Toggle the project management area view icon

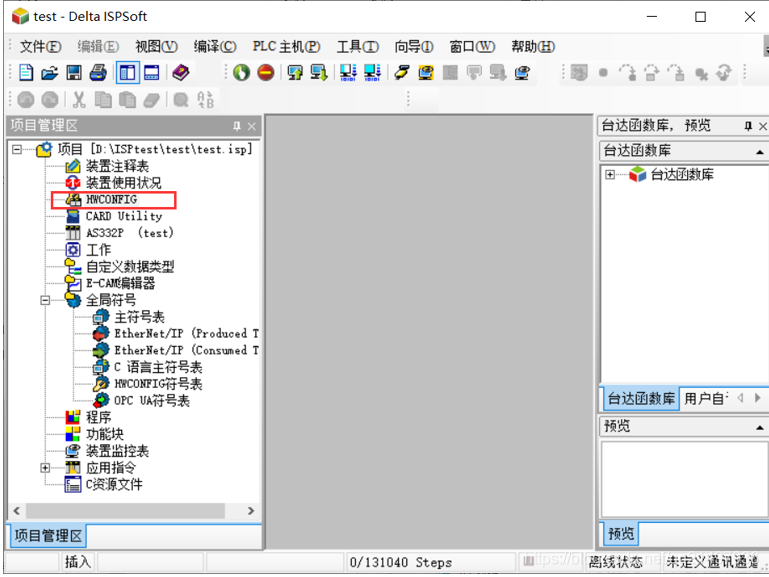pos(128,73)
